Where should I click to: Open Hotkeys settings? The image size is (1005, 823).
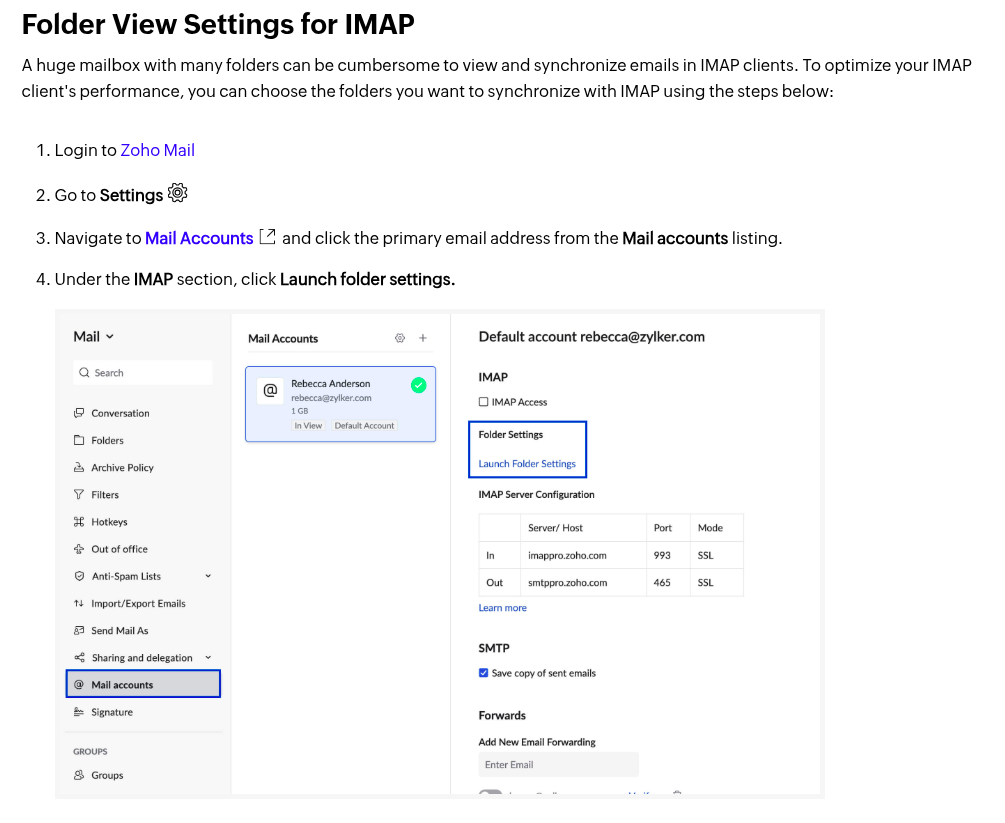point(110,522)
